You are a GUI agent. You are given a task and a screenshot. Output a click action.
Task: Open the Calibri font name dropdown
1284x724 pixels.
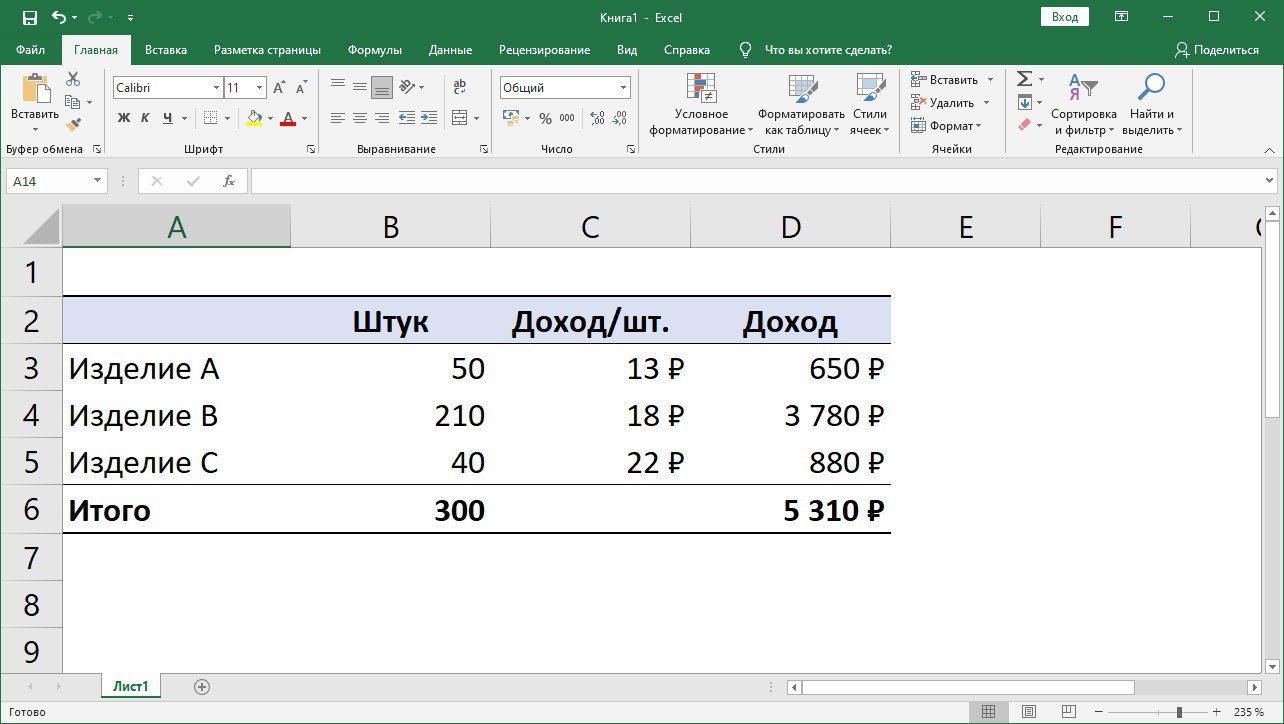[216, 88]
